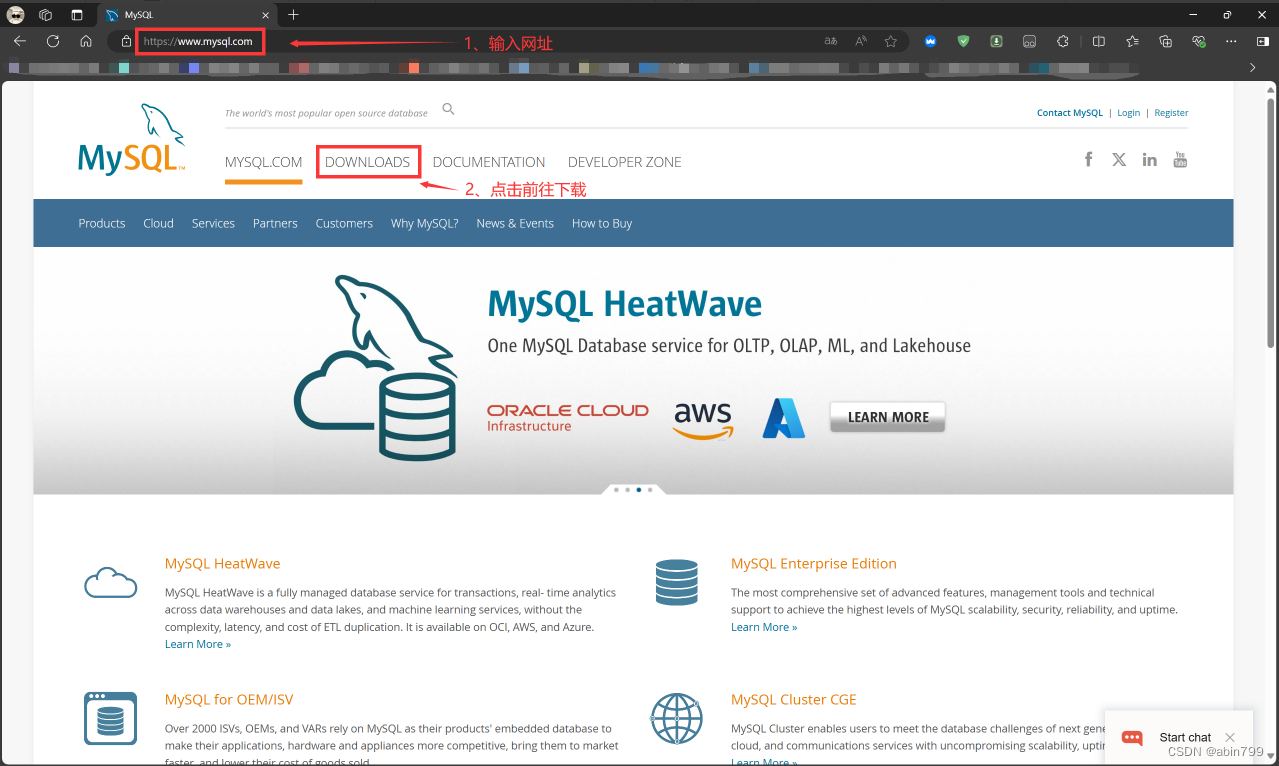Open the How to Buy menu
The image size is (1279, 766).
(x=602, y=223)
